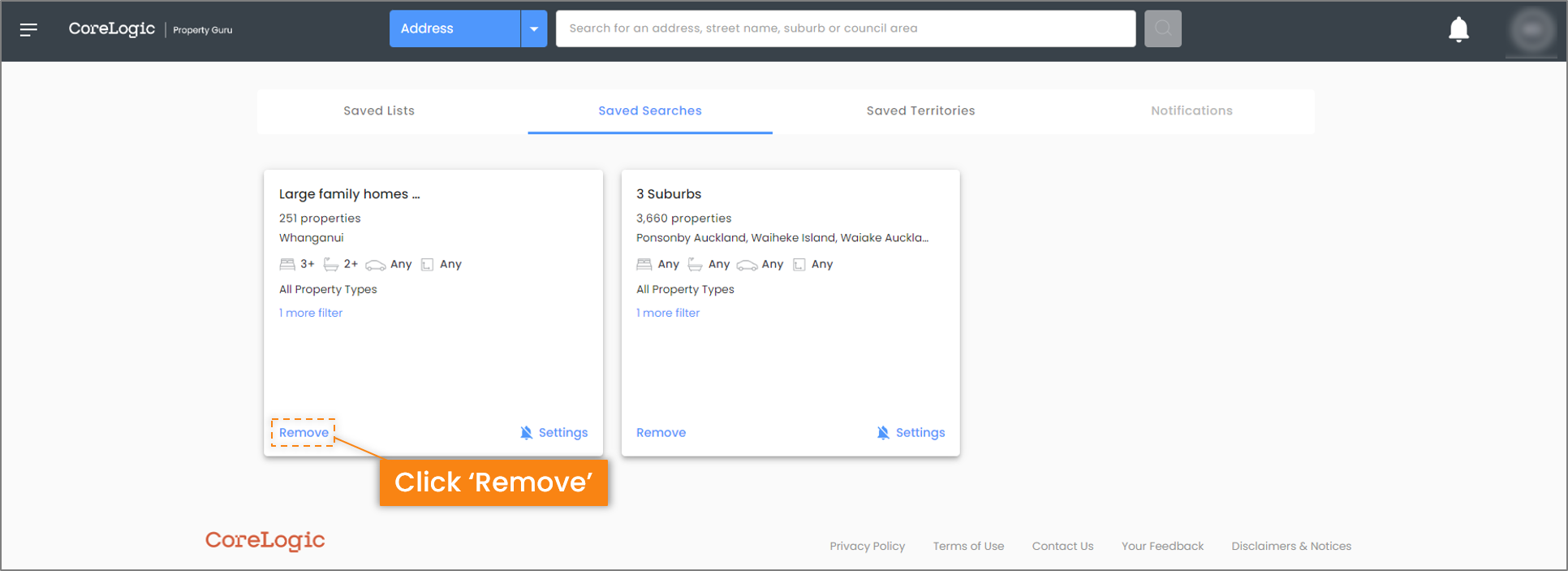
Task: Open Settings for Large family homes search
Action: (563, 432)
